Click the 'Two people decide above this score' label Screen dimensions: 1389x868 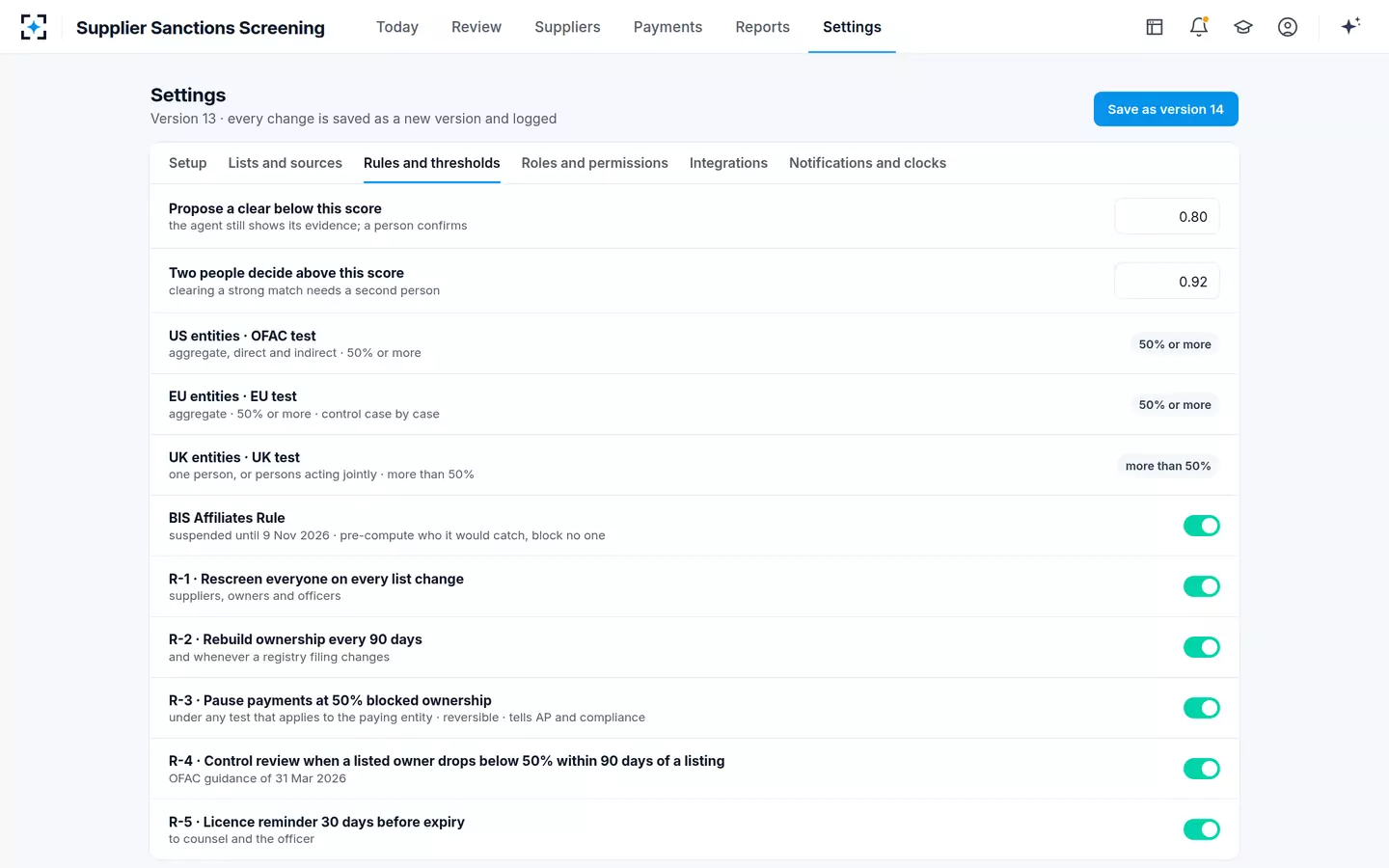[286, 273]
